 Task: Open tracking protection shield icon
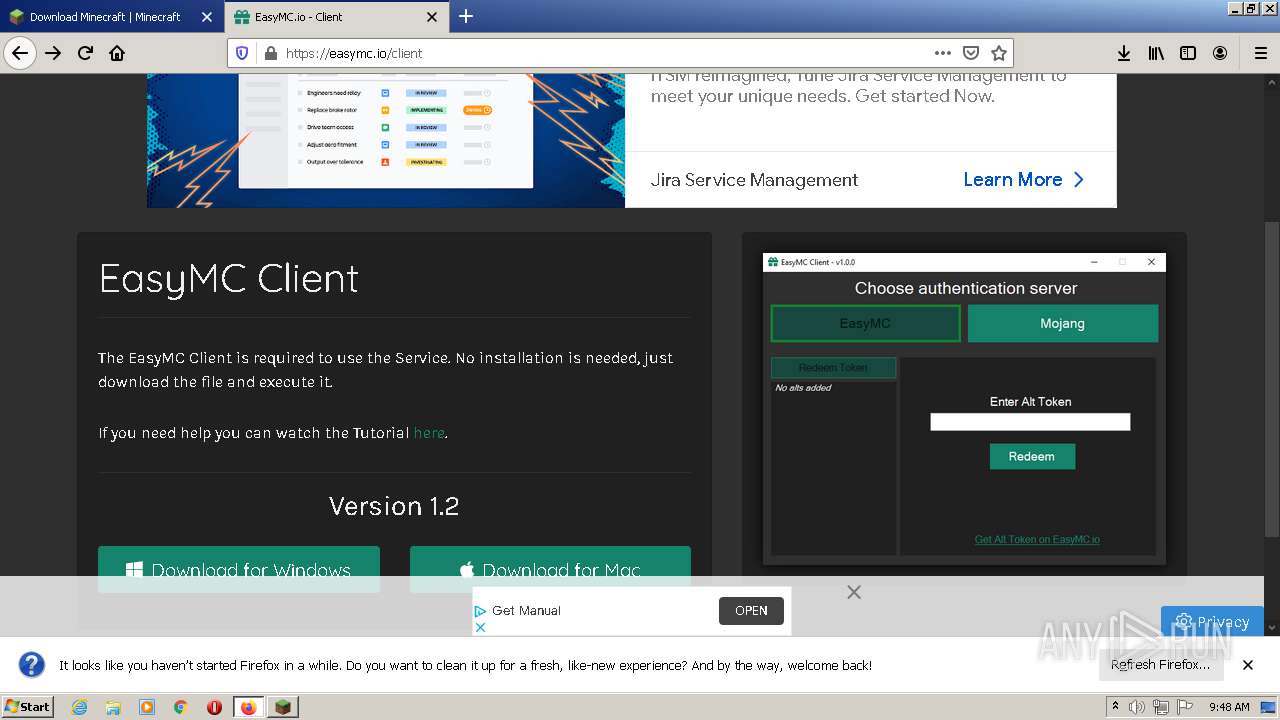click(x=242, y=53)
